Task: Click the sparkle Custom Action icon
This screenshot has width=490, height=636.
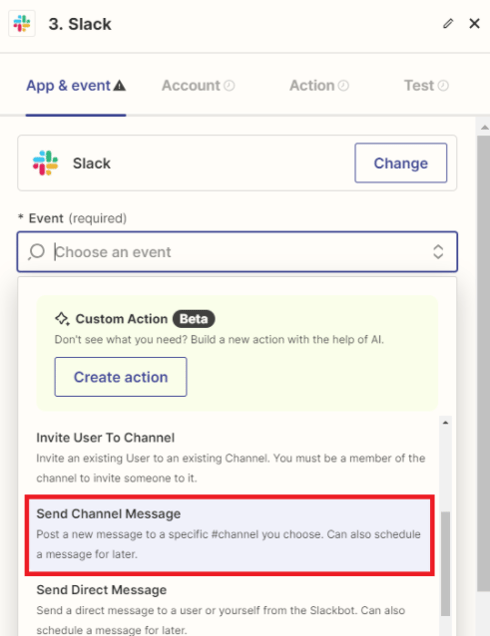Action: click(62, 319)
